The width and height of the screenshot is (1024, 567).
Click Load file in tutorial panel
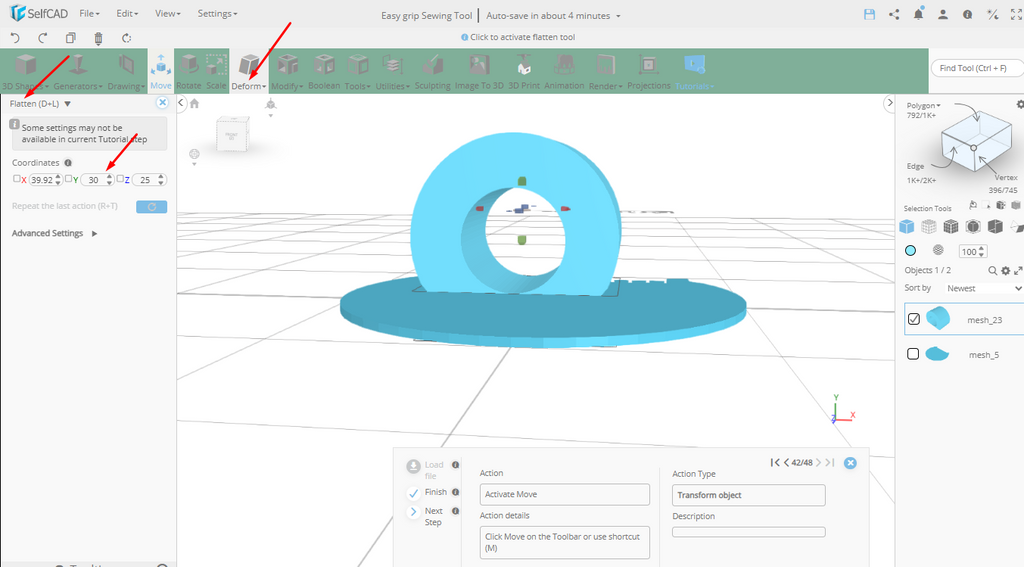coord(425,470)
